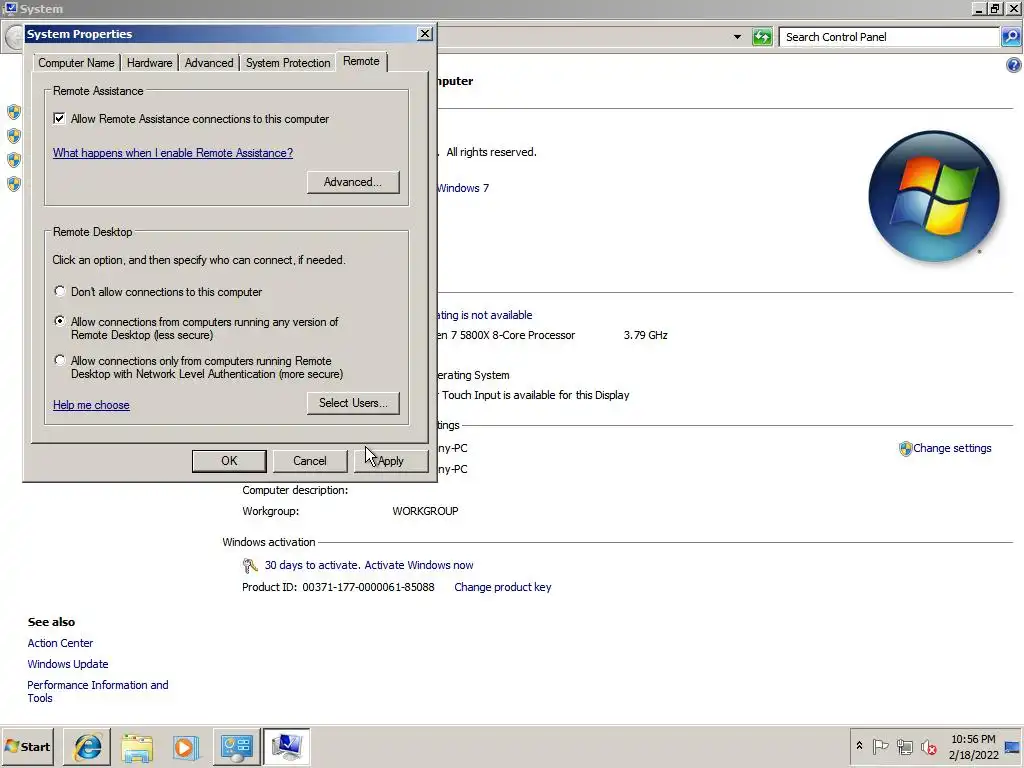Click in the Search Control Panel field
Screen dimensions: 1024x768
(x=889, y=37)
